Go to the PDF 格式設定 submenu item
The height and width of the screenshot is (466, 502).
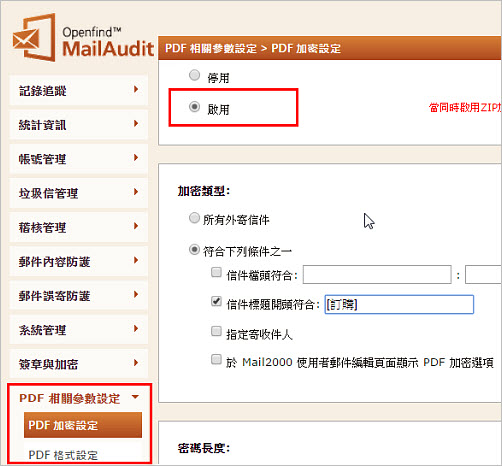[x=63, y=455]
